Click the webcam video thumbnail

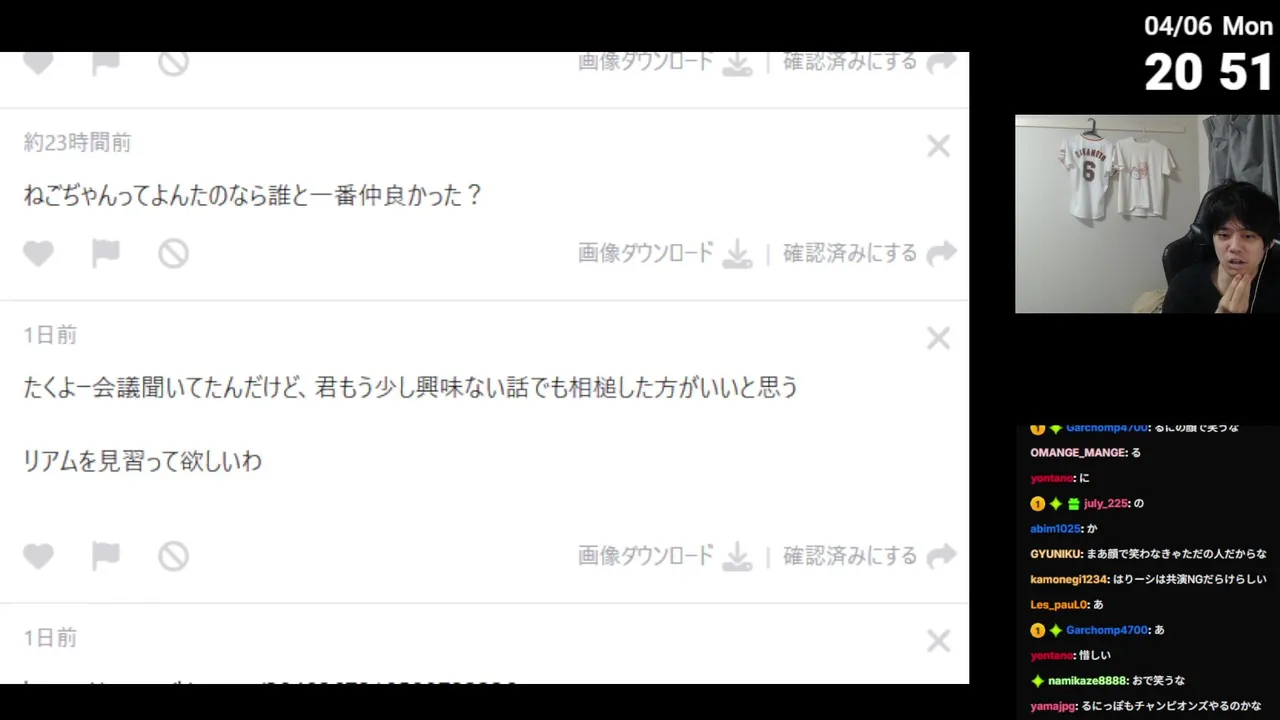(x=1147, y=214)
